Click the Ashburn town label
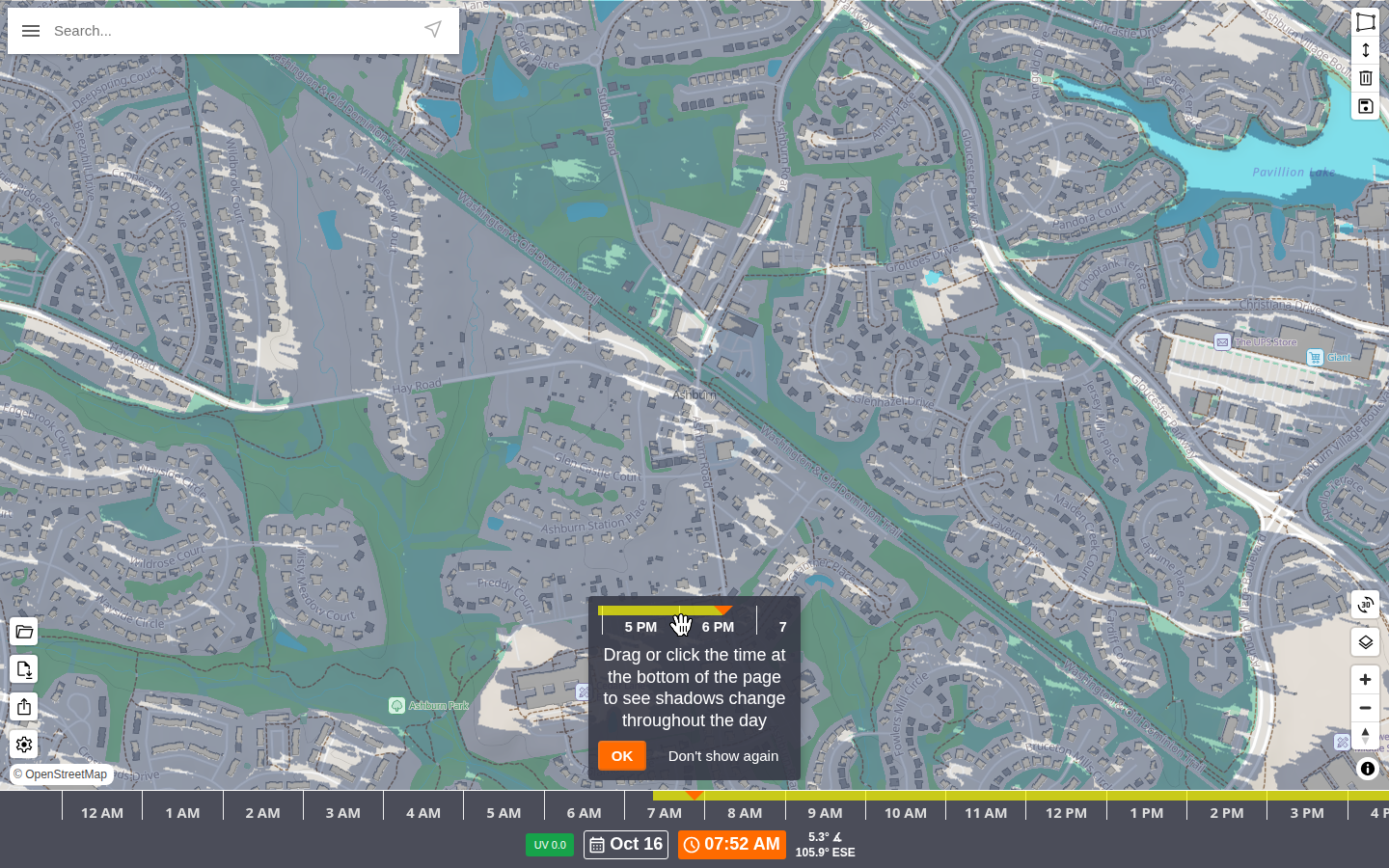This screenshot has height=868, width=1389. pyautogui.click(x=694, y=394)
